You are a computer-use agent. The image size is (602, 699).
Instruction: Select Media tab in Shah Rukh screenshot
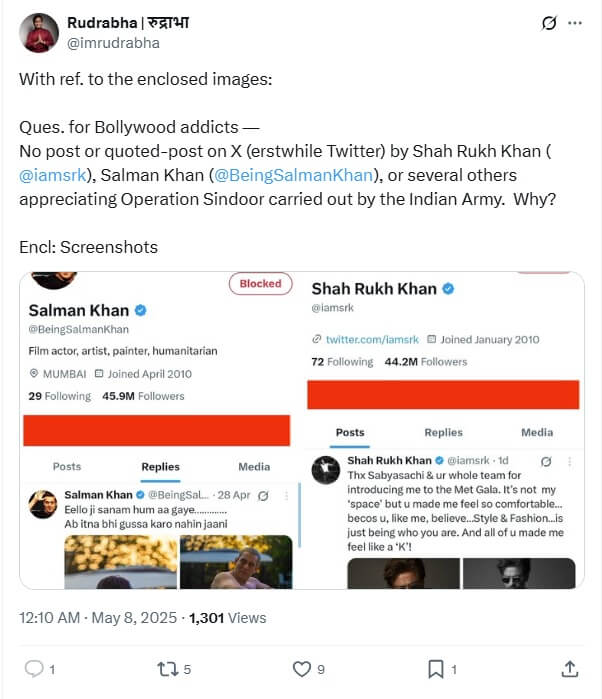(537, 432)
